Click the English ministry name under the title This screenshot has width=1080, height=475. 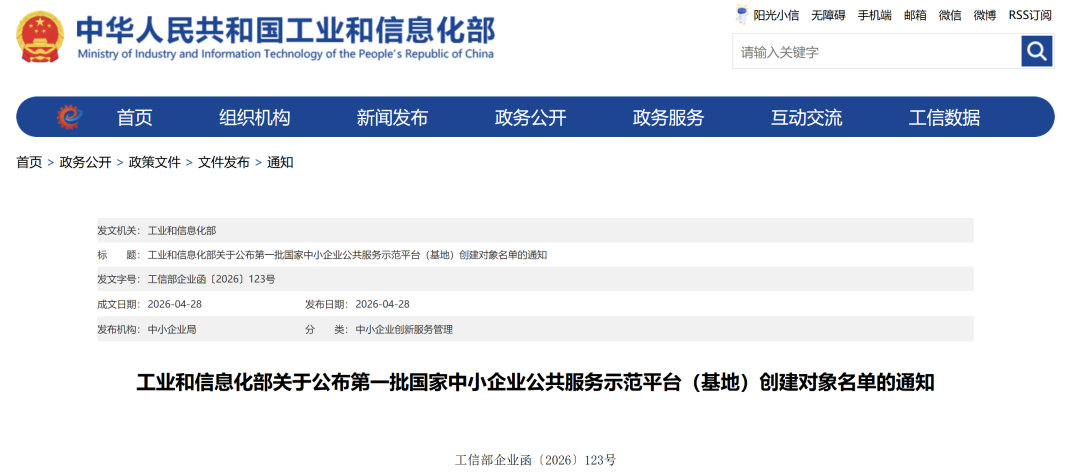(x=285, y=54)
